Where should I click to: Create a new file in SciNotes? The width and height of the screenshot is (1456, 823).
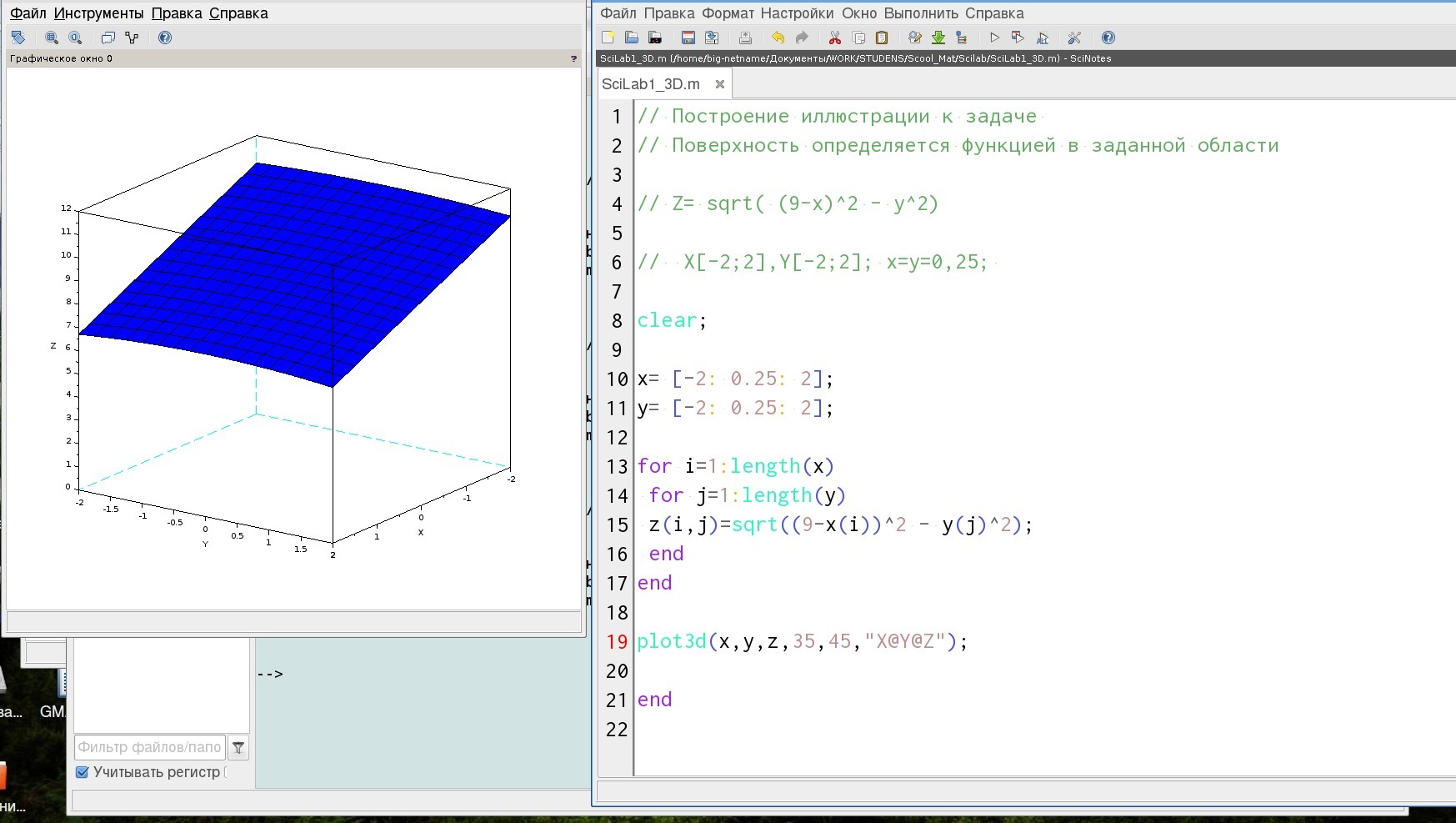tap(608, 38)
